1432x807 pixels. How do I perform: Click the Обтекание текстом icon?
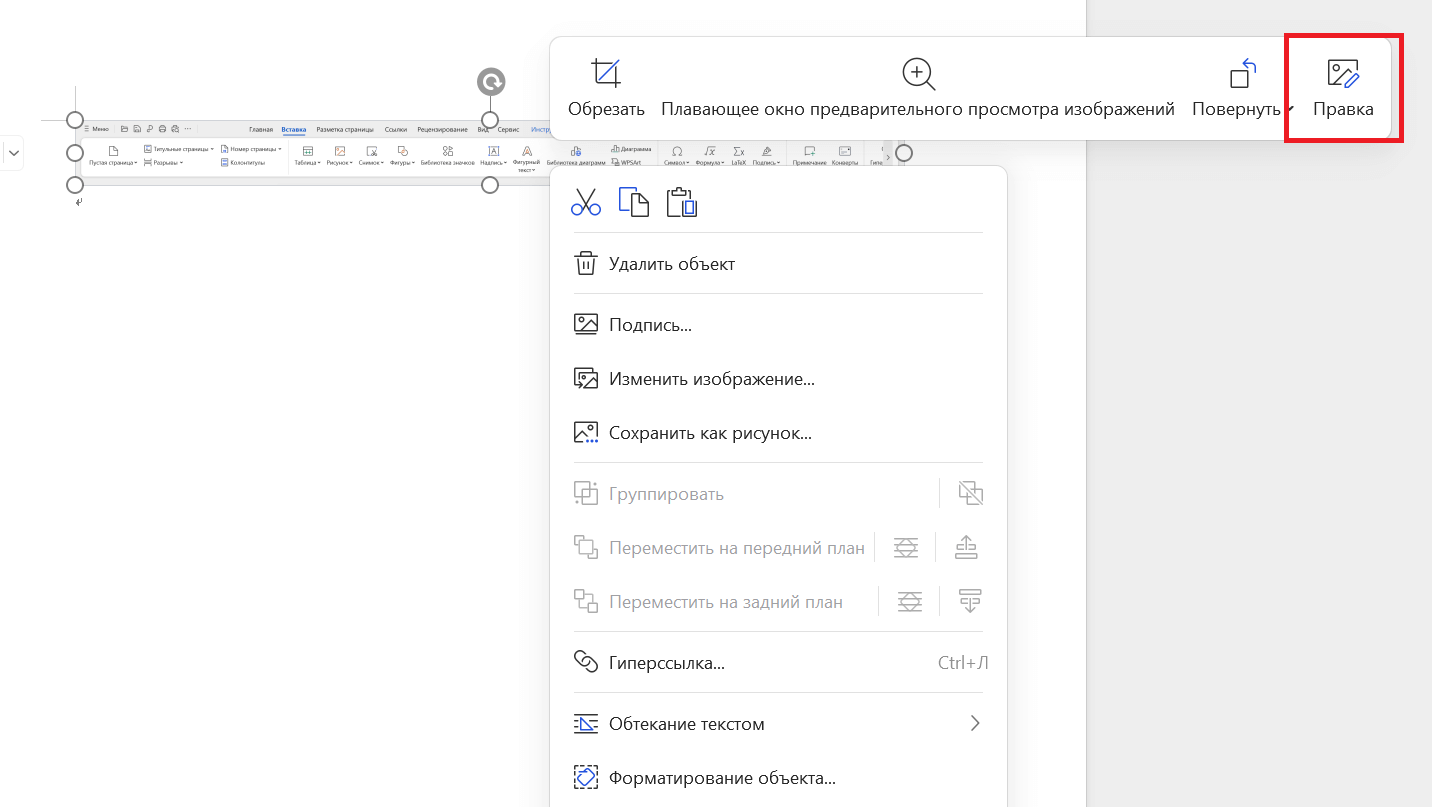586,723
